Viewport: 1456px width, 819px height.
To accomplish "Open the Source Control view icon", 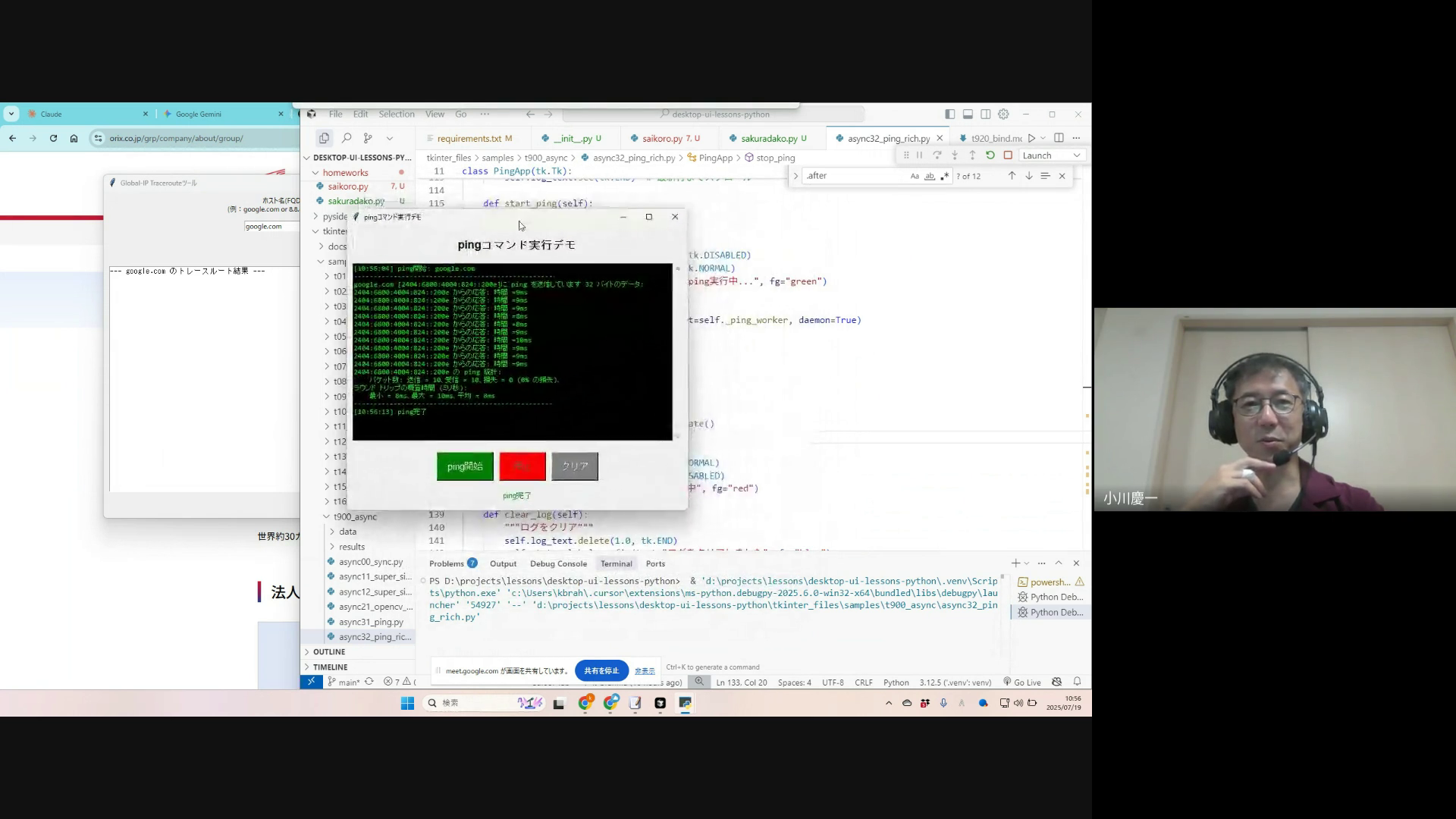I will pos(368,138).
